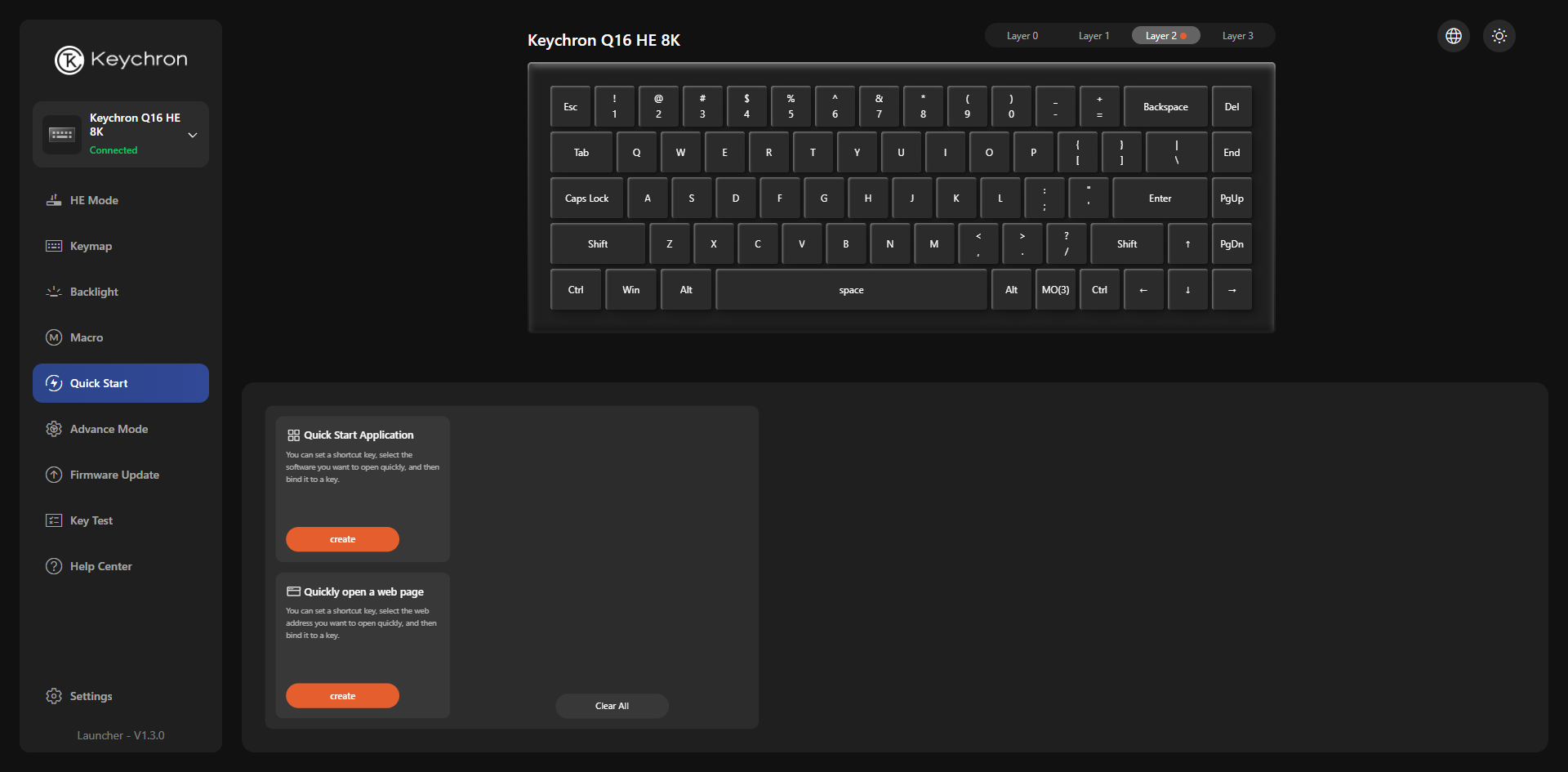Switch to Layer 0 tab
Viewport: 1568px width, 772px height.
coord(1022,36)
